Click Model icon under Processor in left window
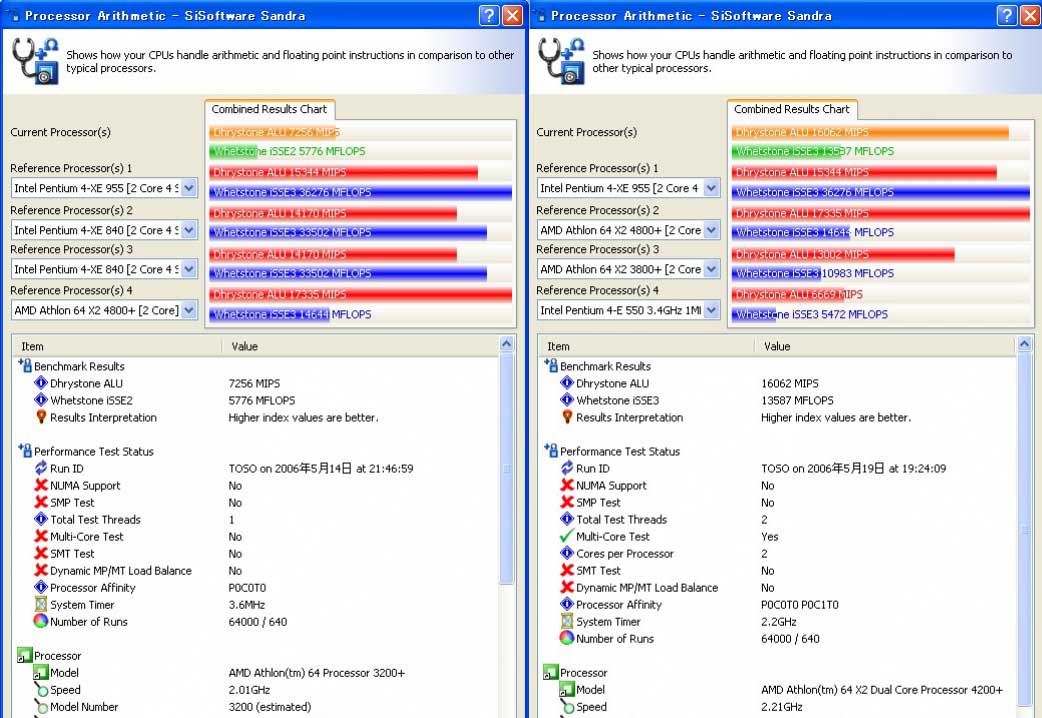Image resolution: width=1042 pixels, height=718 pixels. [x=41, y=673]
